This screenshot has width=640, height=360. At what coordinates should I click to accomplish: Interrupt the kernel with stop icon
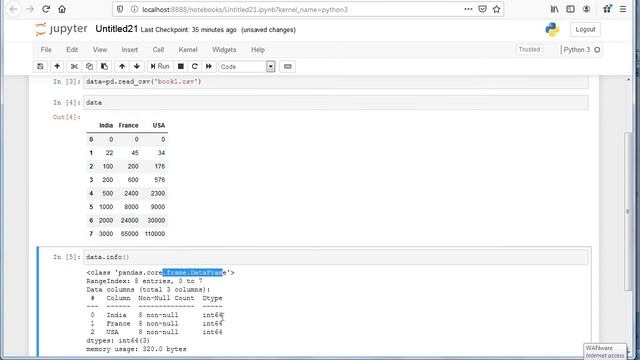pyautogui.click(x=180, y=67)
